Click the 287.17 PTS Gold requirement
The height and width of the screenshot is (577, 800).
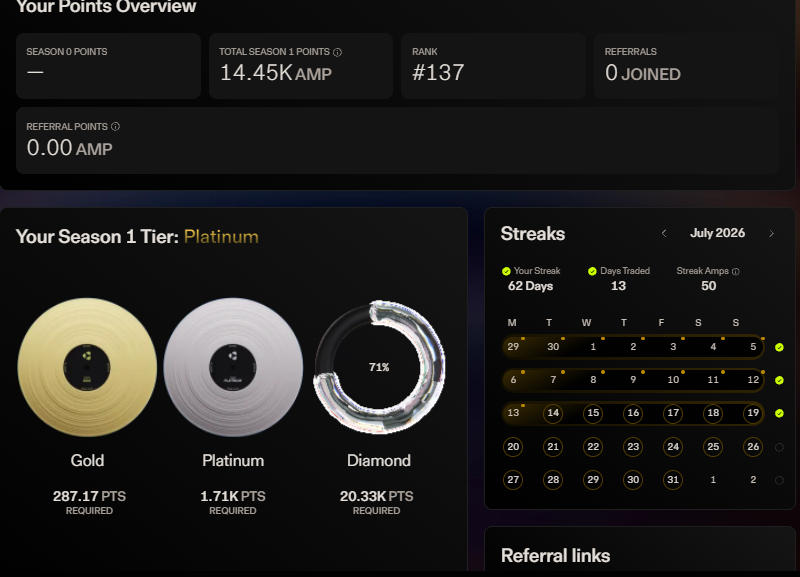pyautogui.click(x=89, y=496)
